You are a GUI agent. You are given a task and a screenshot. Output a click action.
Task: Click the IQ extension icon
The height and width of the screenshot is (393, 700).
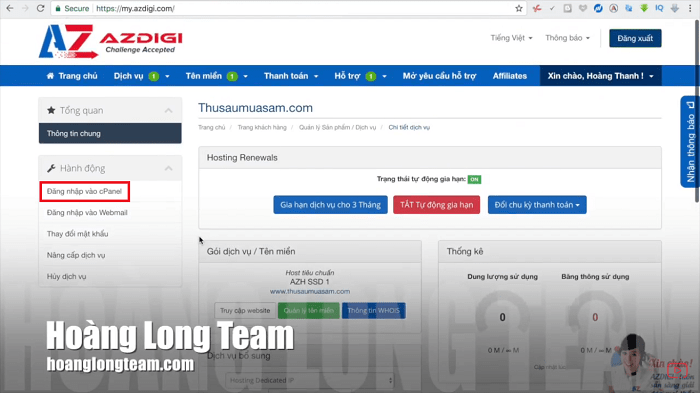coord(659,8)
